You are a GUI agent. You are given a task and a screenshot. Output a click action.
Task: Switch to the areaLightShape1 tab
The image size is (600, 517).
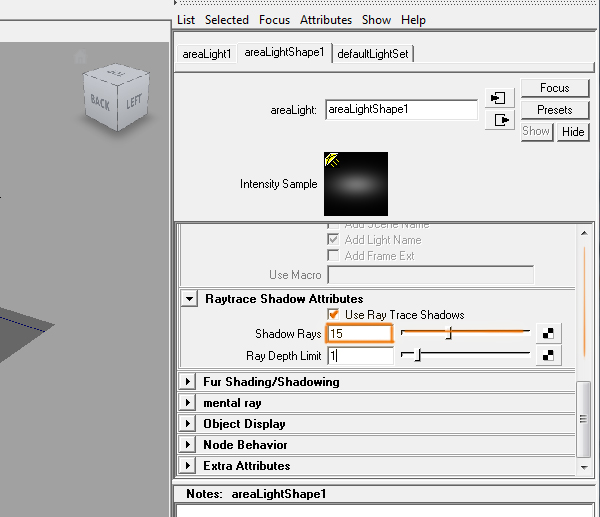click(x=284, y=52)
